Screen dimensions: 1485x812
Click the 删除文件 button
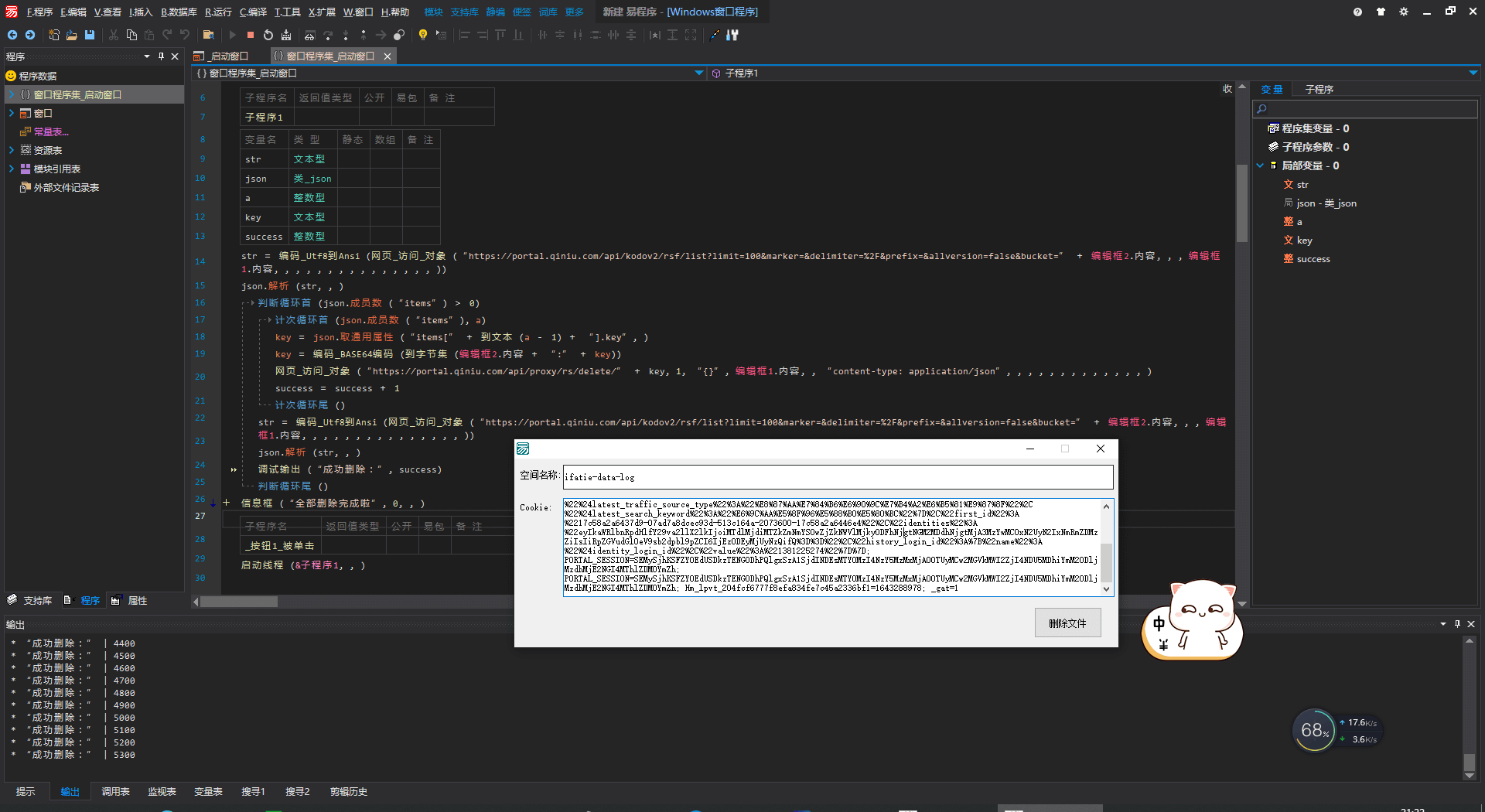click(1067, 623)
